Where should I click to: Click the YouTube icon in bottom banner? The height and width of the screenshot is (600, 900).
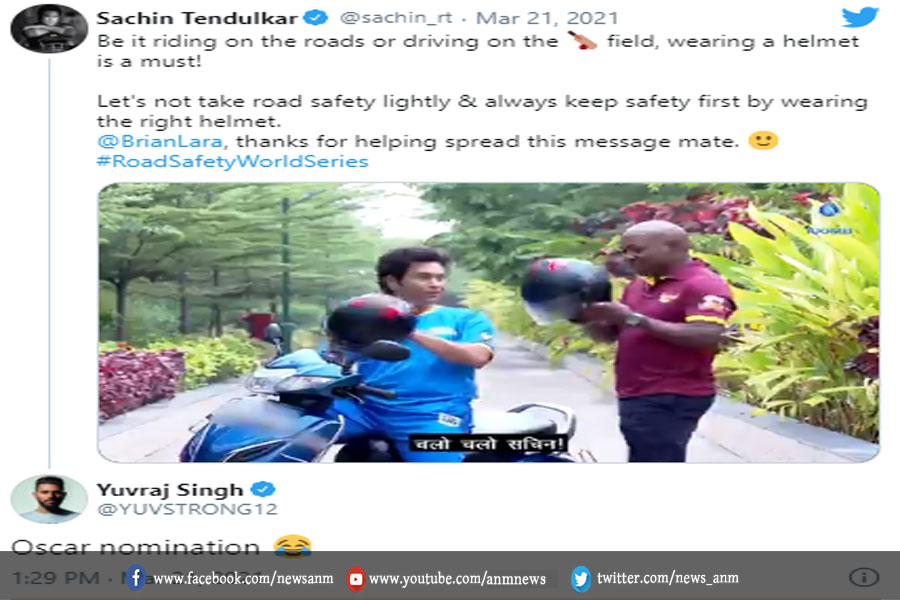(355, 579)
